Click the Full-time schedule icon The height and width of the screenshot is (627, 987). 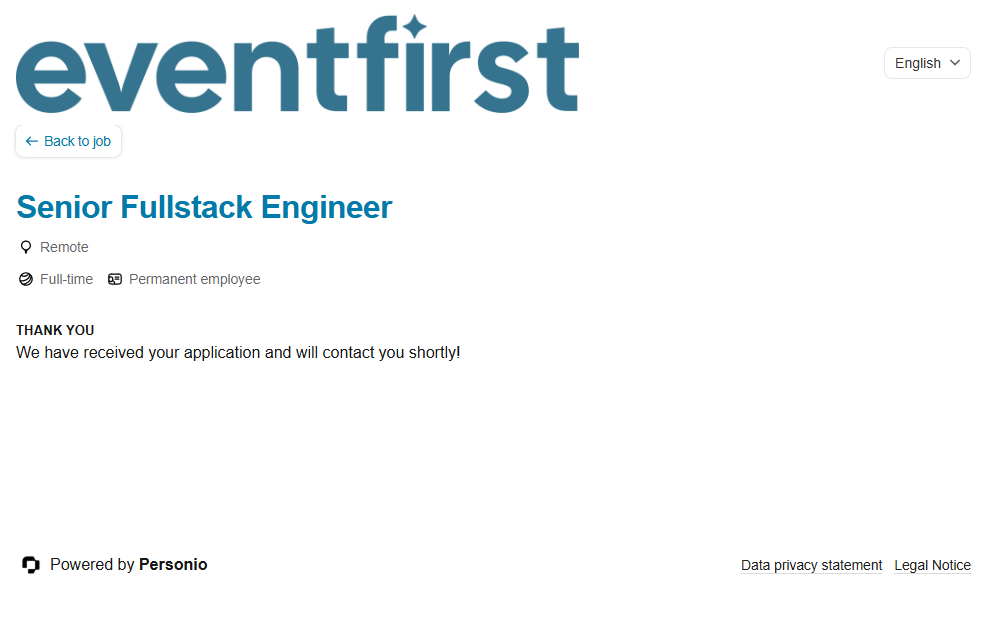tap(26, 279)
